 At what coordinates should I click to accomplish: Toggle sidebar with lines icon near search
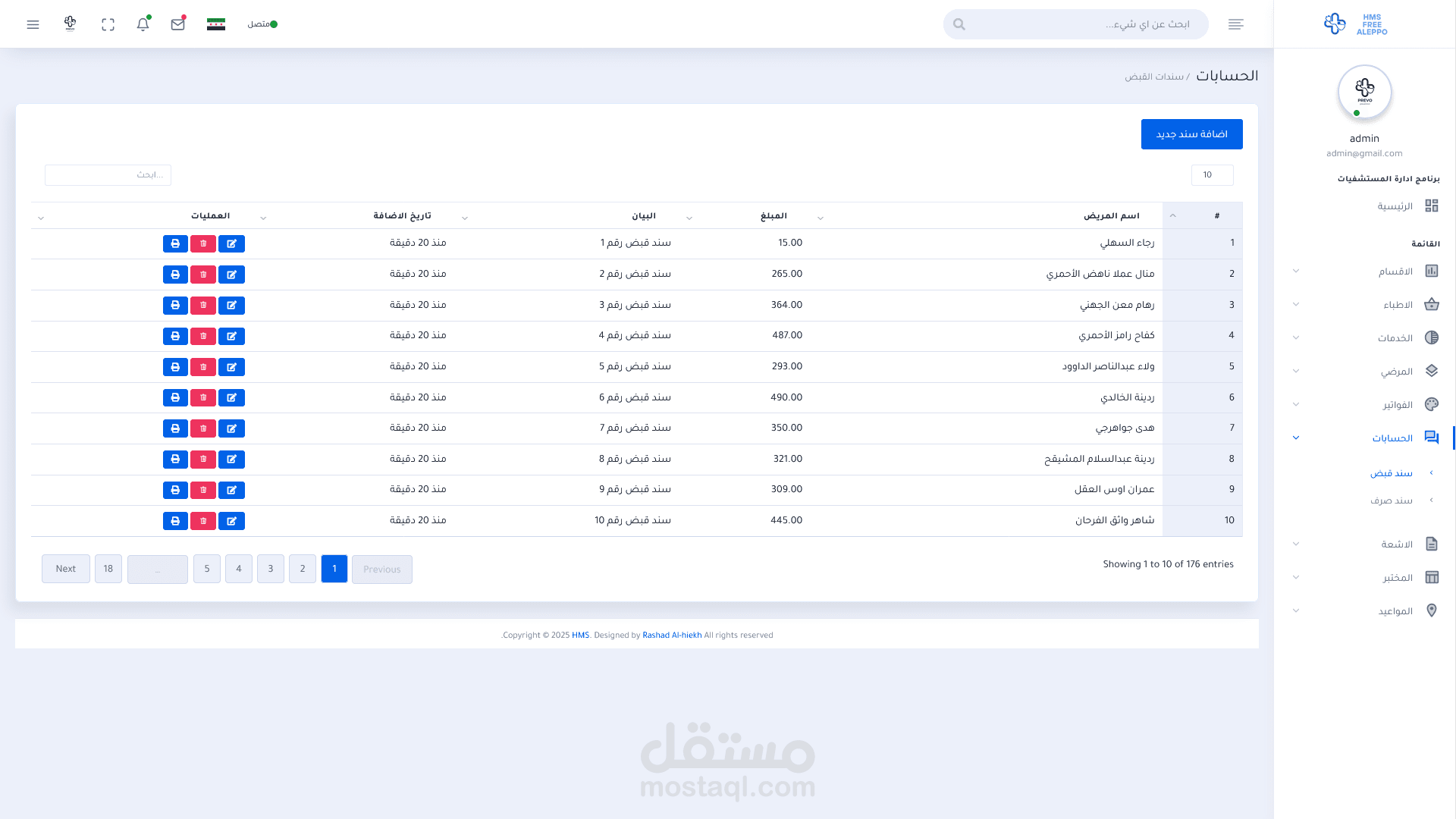tap(1235, 24)
